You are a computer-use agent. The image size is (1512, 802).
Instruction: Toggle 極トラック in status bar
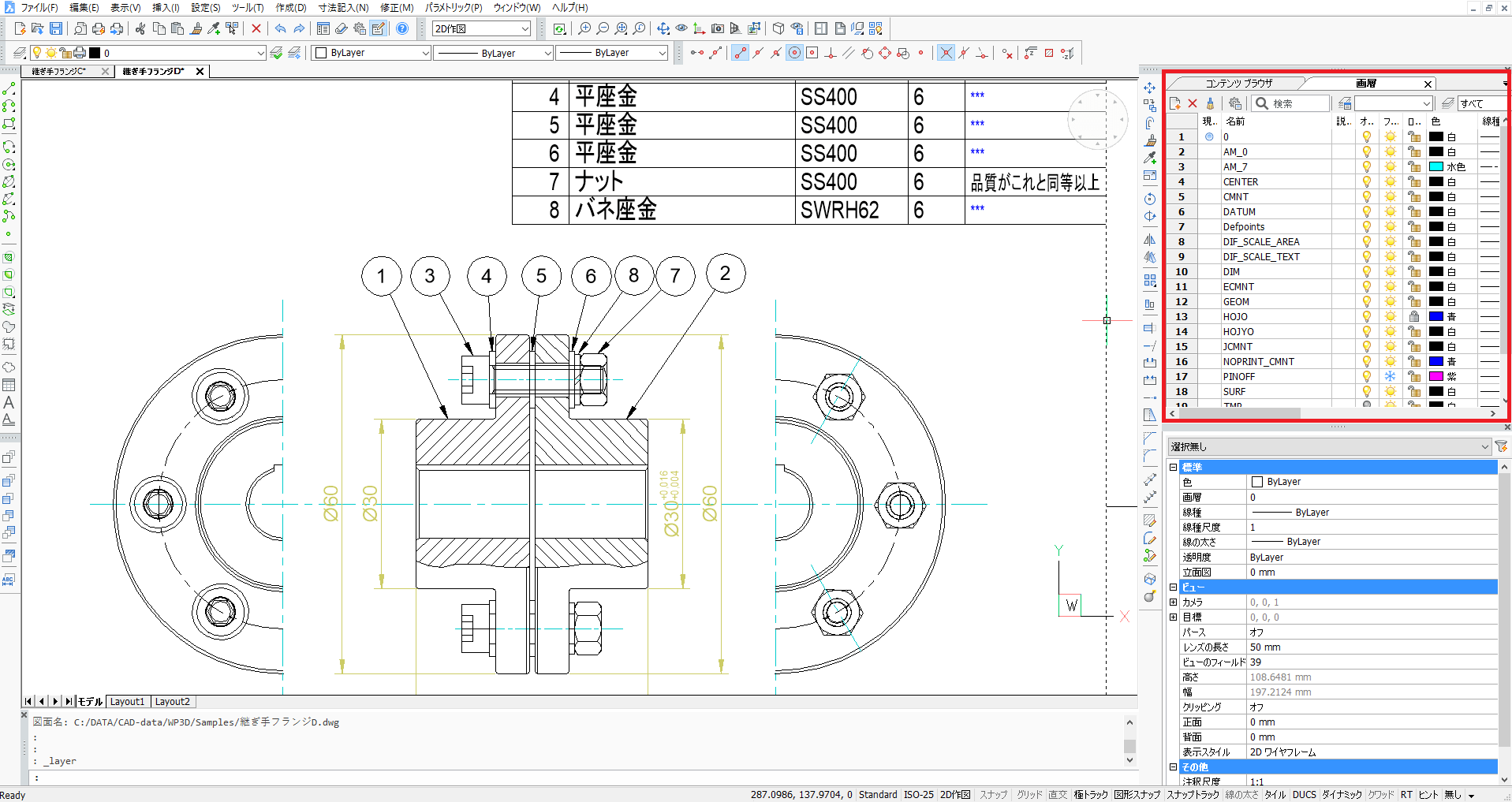tap(1091, 794)
